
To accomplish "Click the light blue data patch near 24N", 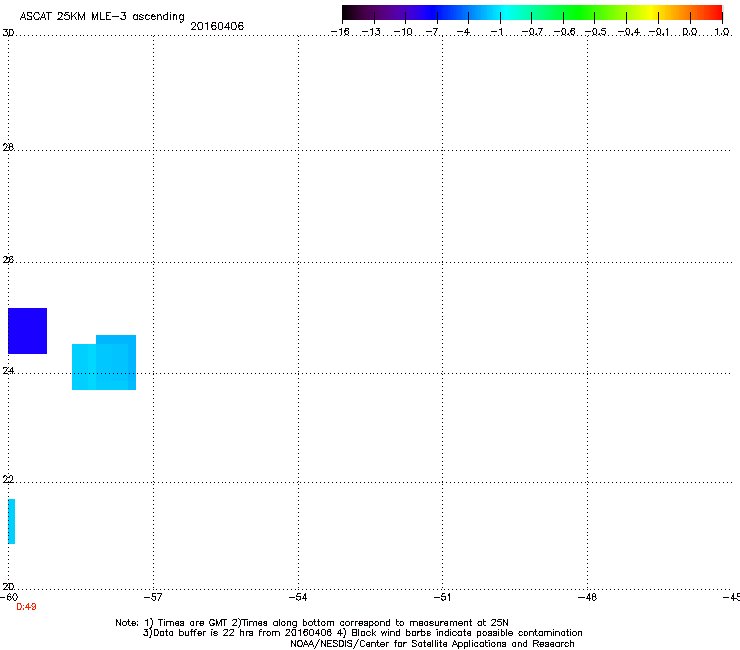I will pos(104,363).
